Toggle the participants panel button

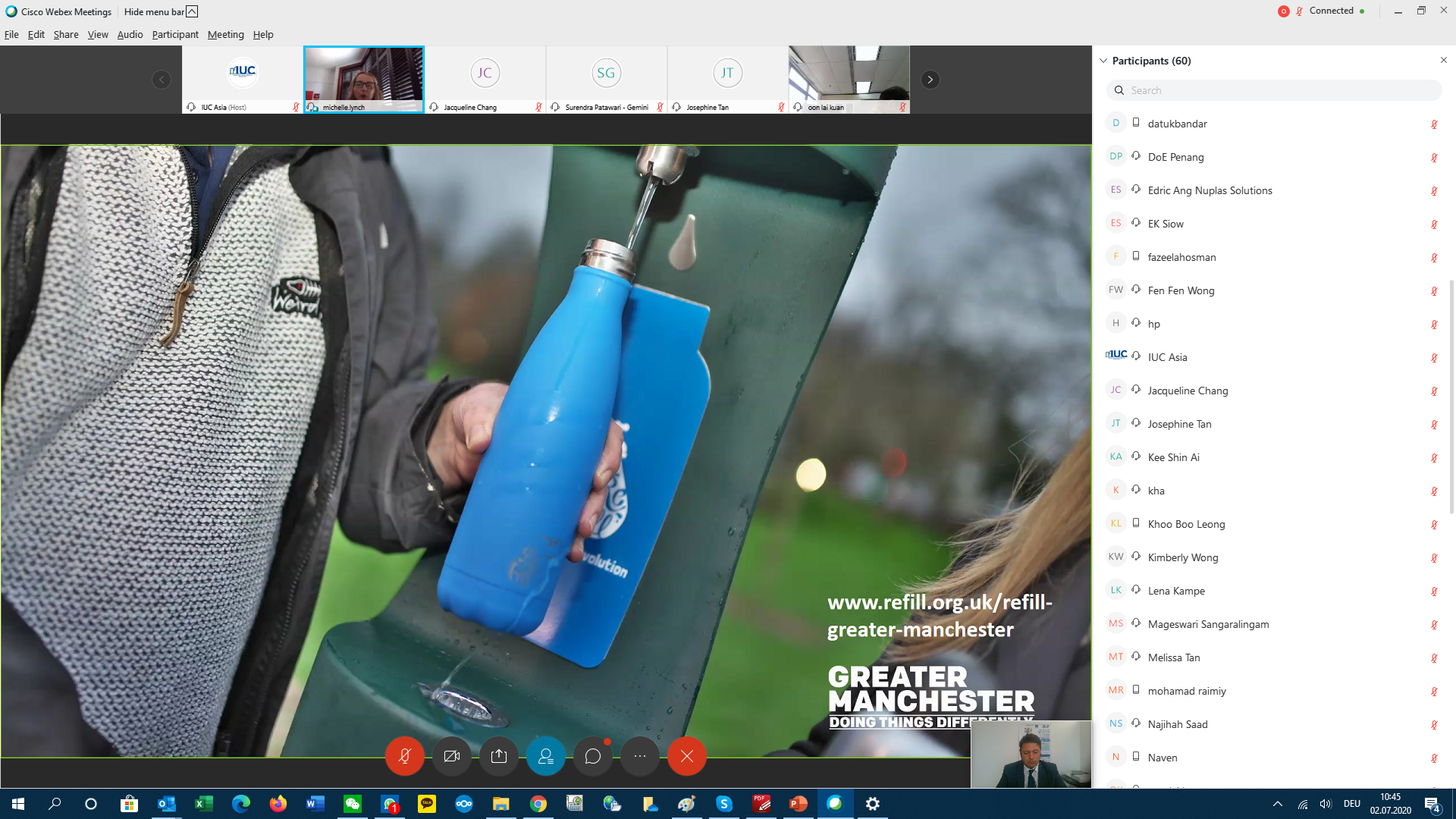[x=546, y=756]
